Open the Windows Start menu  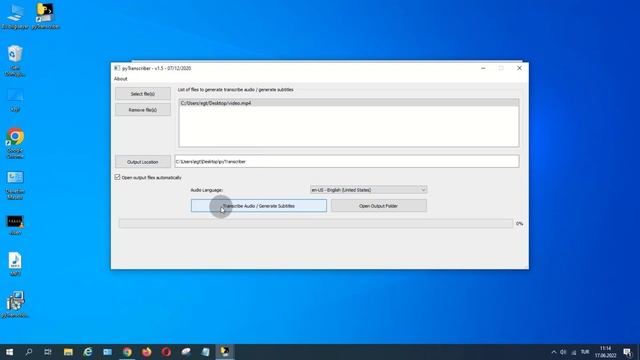9,352
